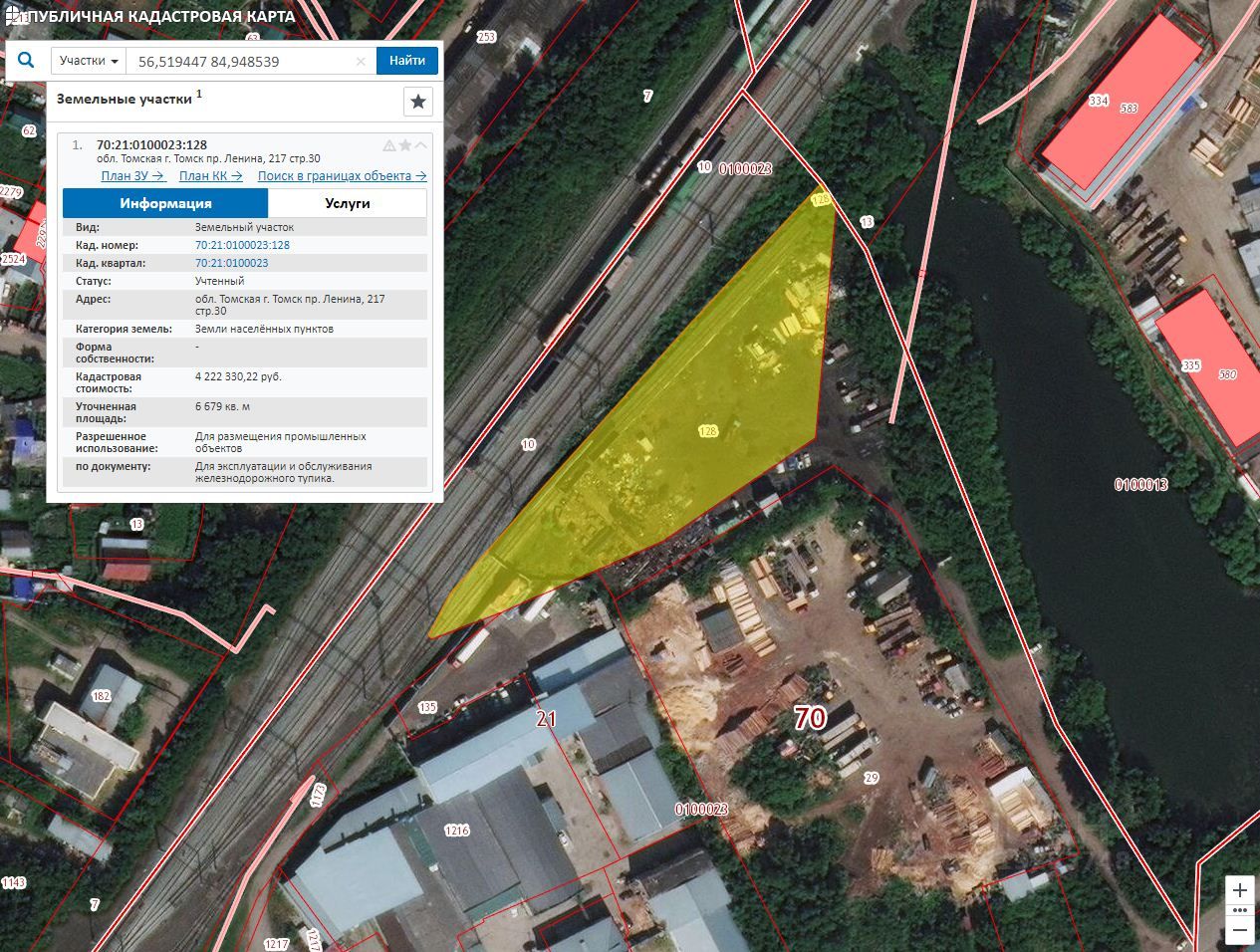Open favorites with the star button
Viewport: 1260px width, 952px height.
click(418, 102)
